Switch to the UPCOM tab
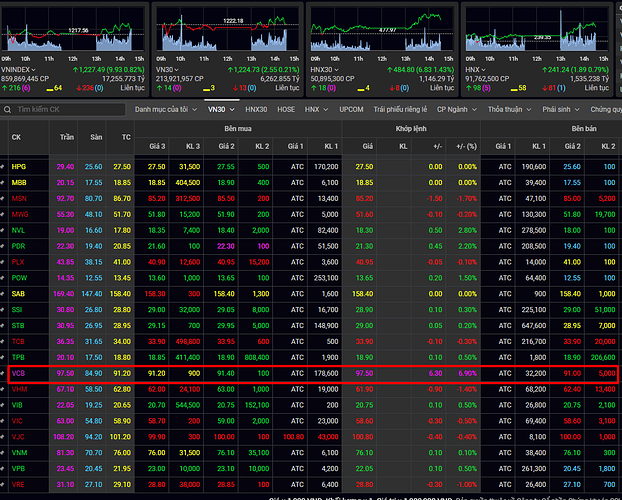This screenshot has width=622, height=500. 351,108
